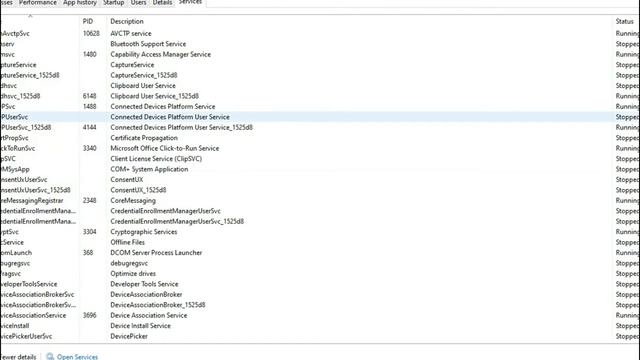Image resolution: width=640 pixels, height=360 pixels.
Task: Select the CaptureService description
Action: [x=132, y=65]
